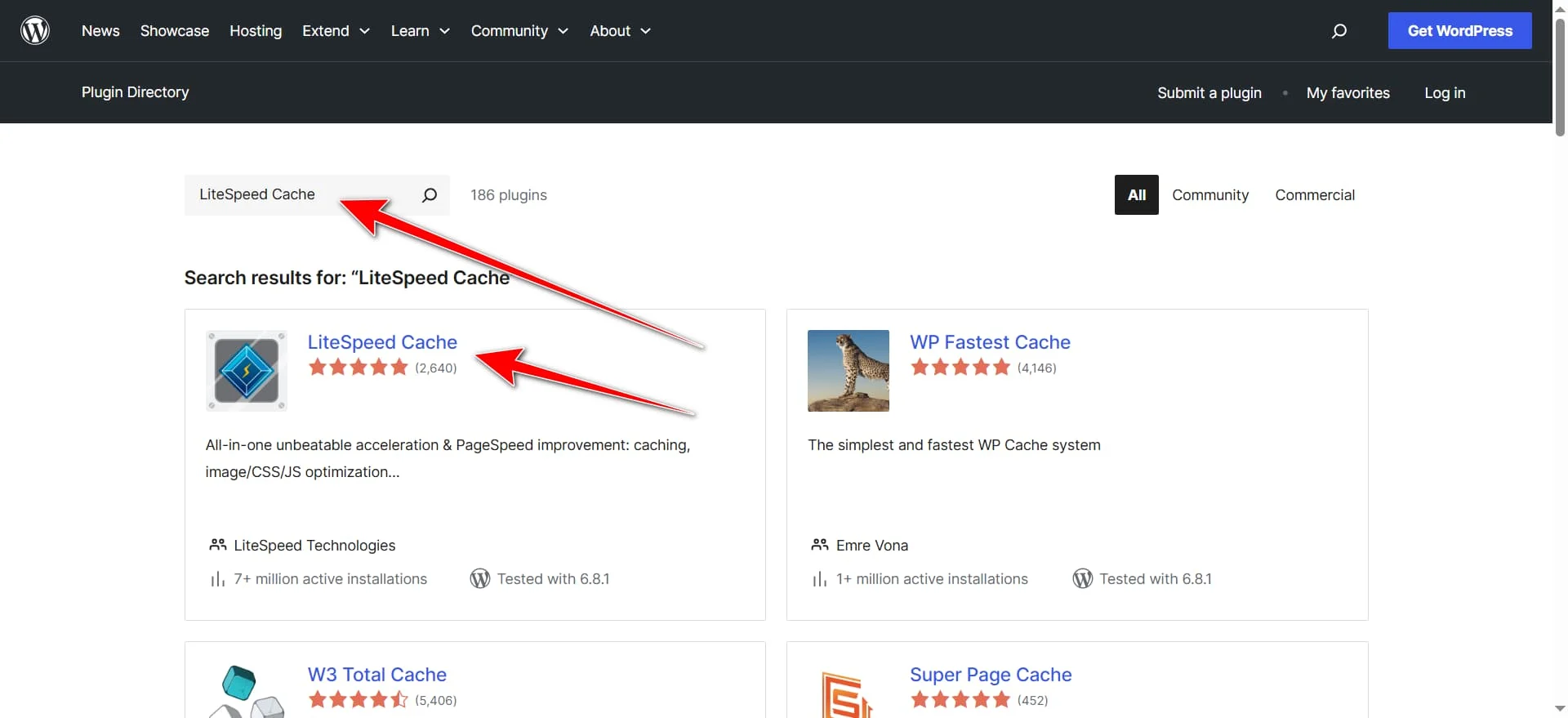Click WP Fastest Cache star rating
The image size is (1568, 718).
pos(960,368)
